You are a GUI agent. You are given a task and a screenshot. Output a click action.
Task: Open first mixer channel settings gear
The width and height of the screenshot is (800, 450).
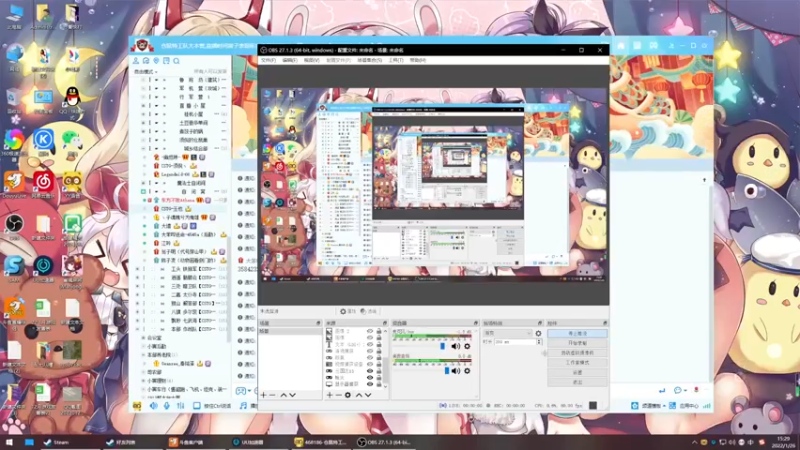(467, 346)
